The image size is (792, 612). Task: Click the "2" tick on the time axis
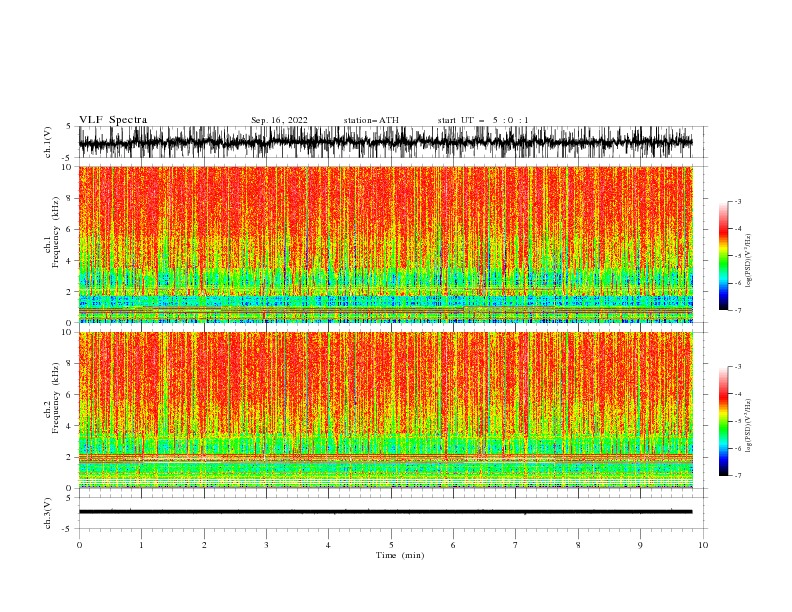point(204,545)
